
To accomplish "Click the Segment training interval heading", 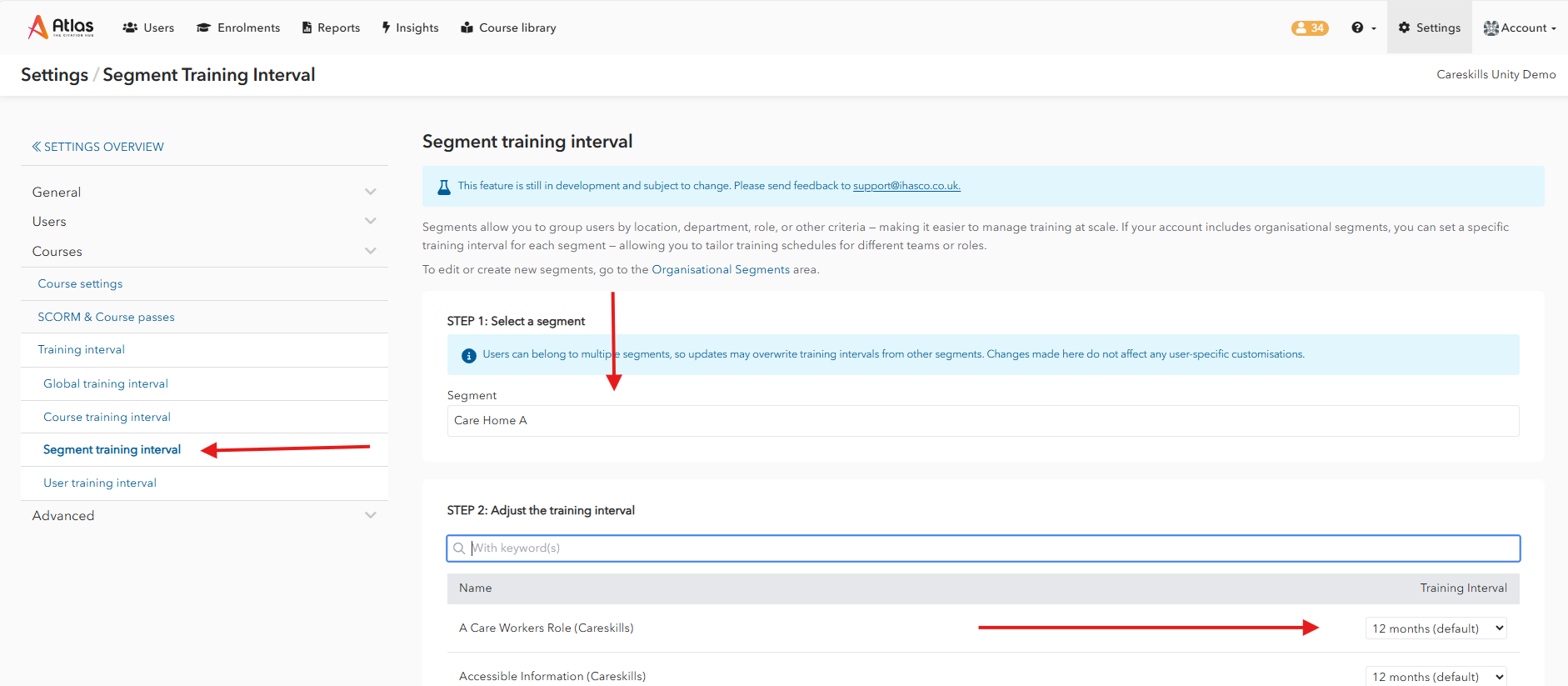I will [x=527, y=142].
